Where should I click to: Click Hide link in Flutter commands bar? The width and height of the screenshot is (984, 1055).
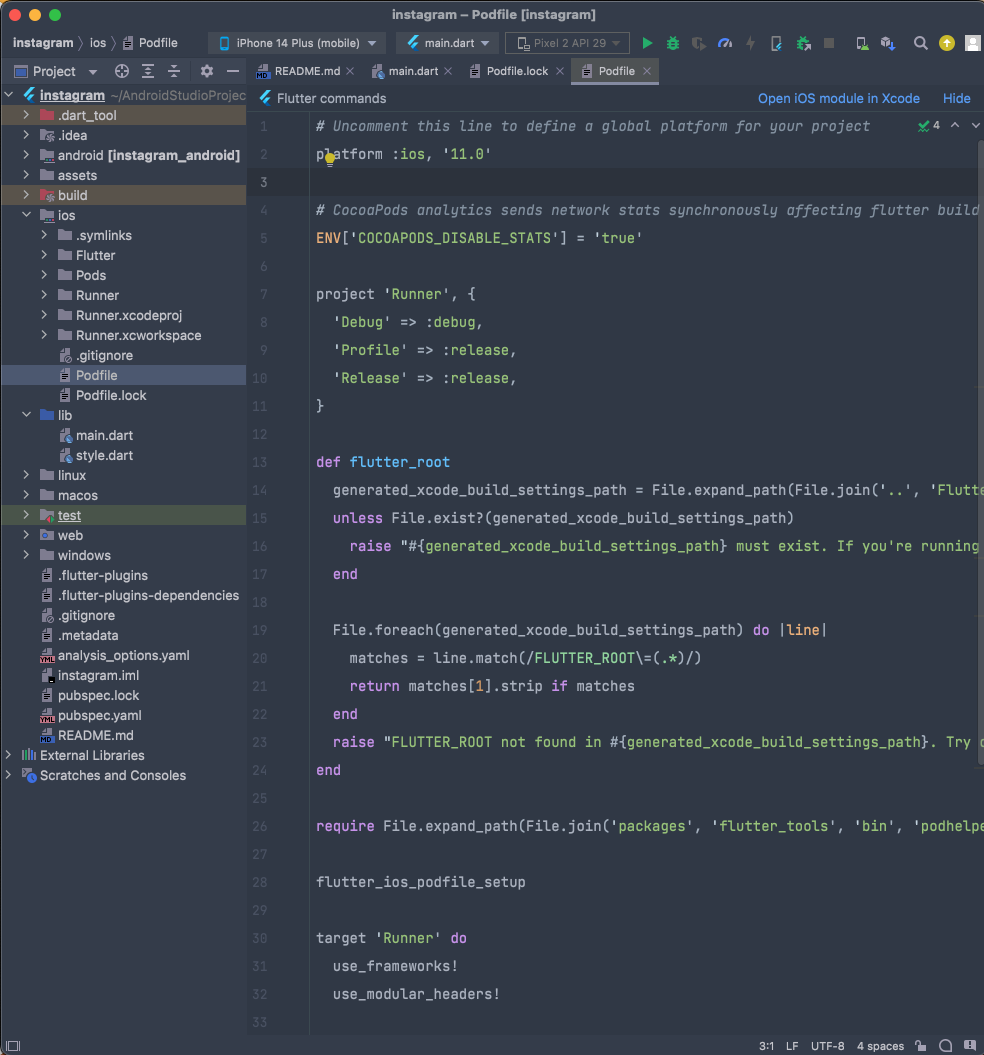pos(956,98)
